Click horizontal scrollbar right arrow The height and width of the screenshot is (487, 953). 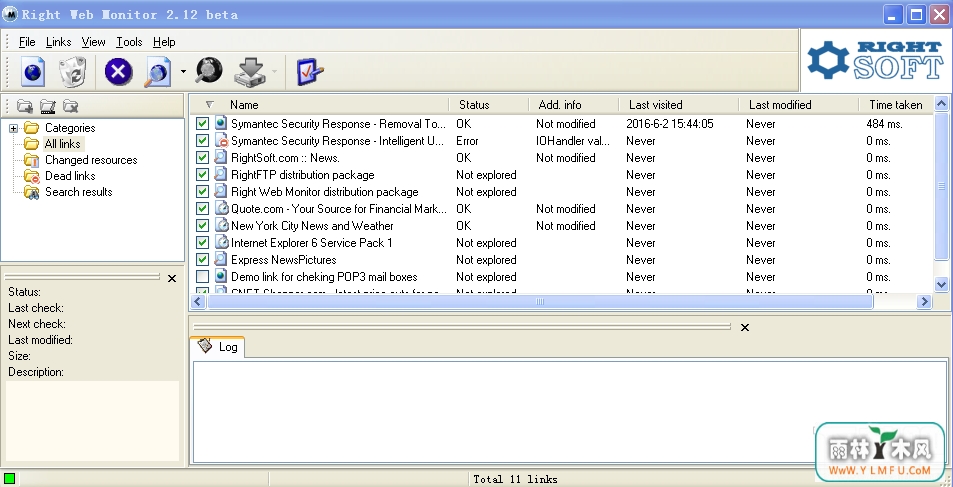[924, 301]
